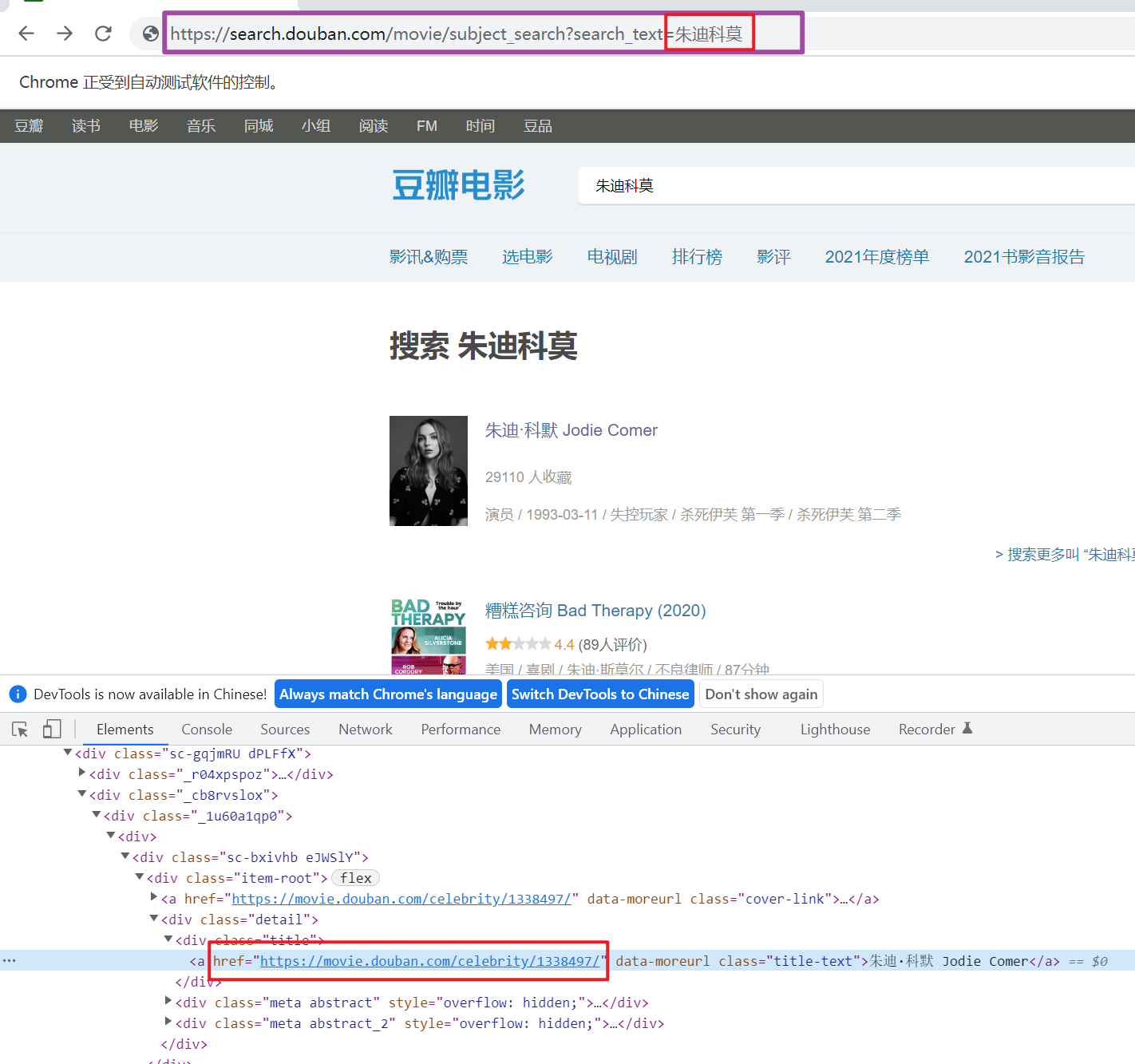Open 同城 in the top navigation

259,126
